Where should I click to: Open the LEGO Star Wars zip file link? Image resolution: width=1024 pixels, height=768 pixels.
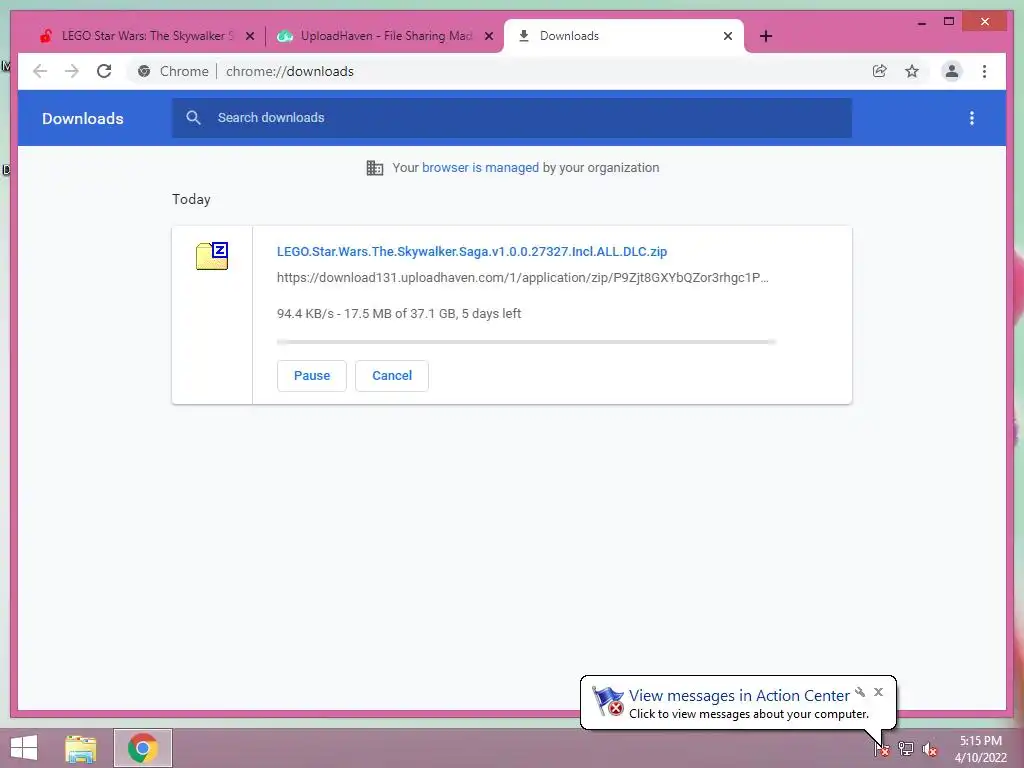[472, 251]
